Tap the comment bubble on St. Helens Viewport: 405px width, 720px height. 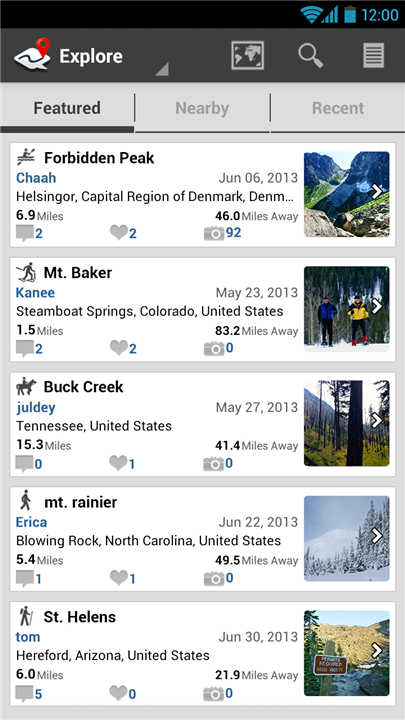tap(25, 693)
